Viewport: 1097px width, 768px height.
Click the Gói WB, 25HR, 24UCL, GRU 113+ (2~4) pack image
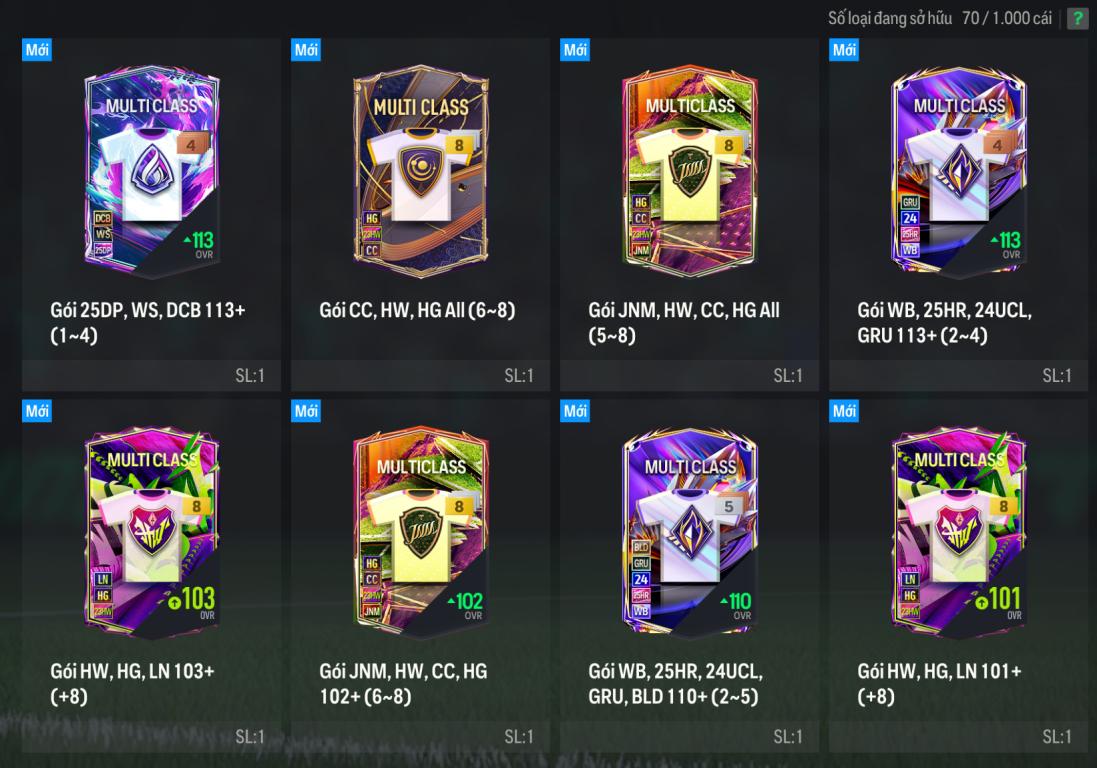coord(958,170)
